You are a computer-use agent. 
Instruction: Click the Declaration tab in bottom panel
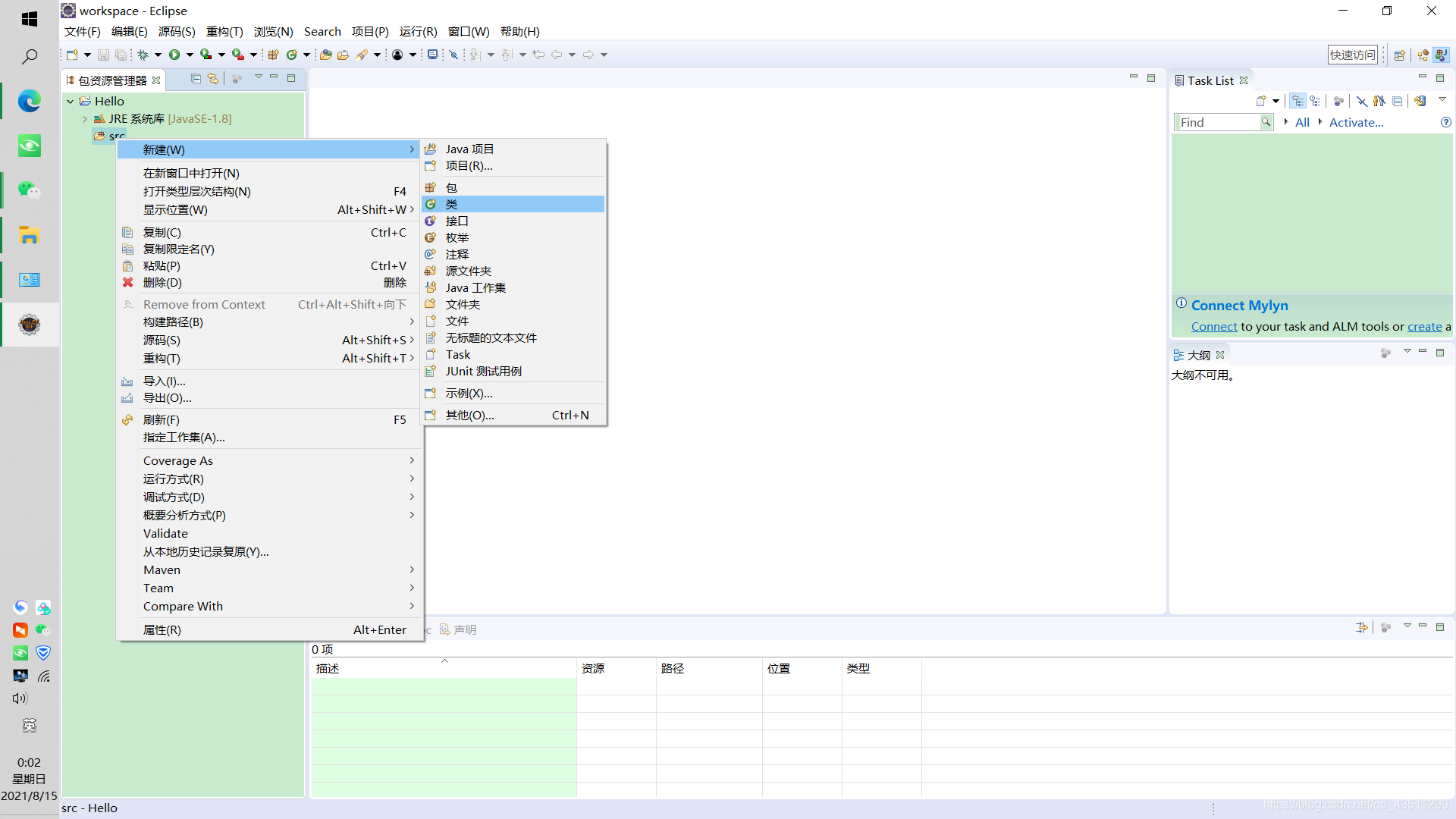(x=458, y=629)
